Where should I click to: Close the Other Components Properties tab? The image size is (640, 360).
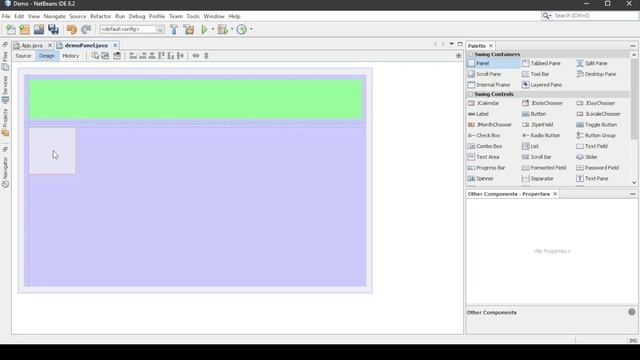pos(555,194)
